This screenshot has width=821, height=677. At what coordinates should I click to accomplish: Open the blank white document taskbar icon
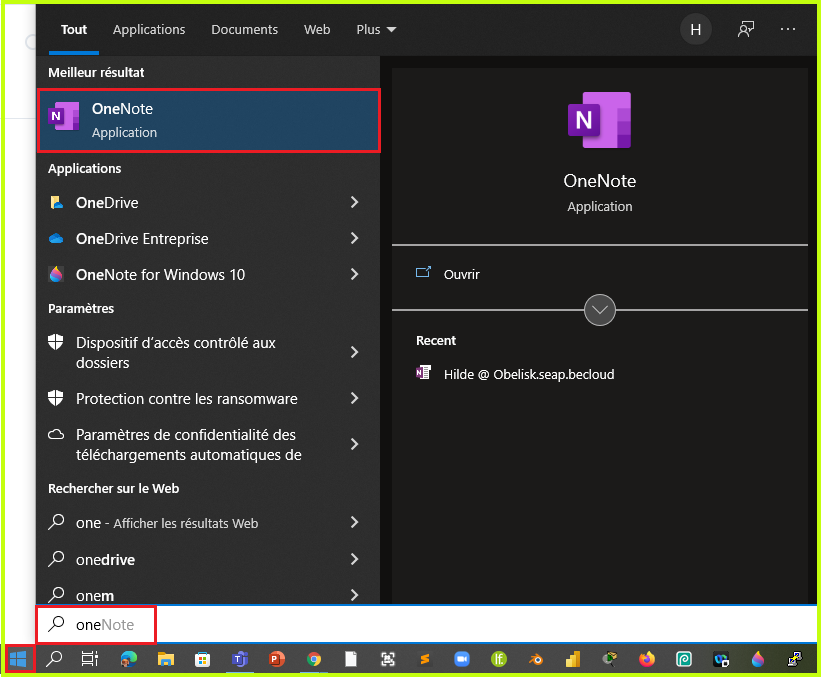[351, 659]
